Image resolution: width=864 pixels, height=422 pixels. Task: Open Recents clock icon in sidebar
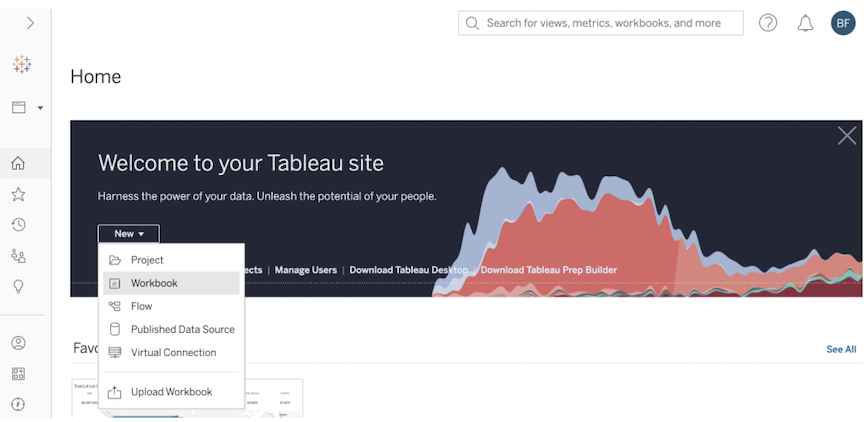click(18, 225)
